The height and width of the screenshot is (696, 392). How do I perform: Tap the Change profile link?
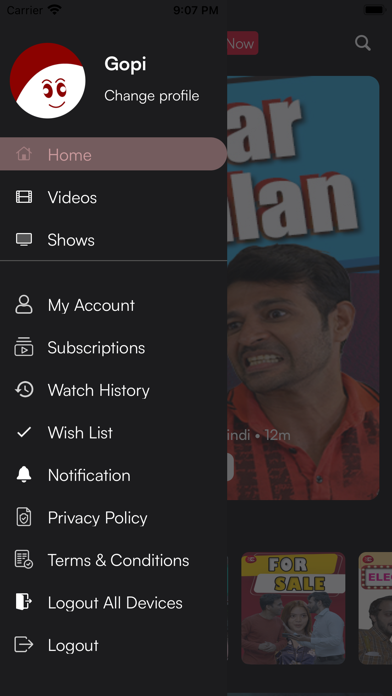click(152, 96)
